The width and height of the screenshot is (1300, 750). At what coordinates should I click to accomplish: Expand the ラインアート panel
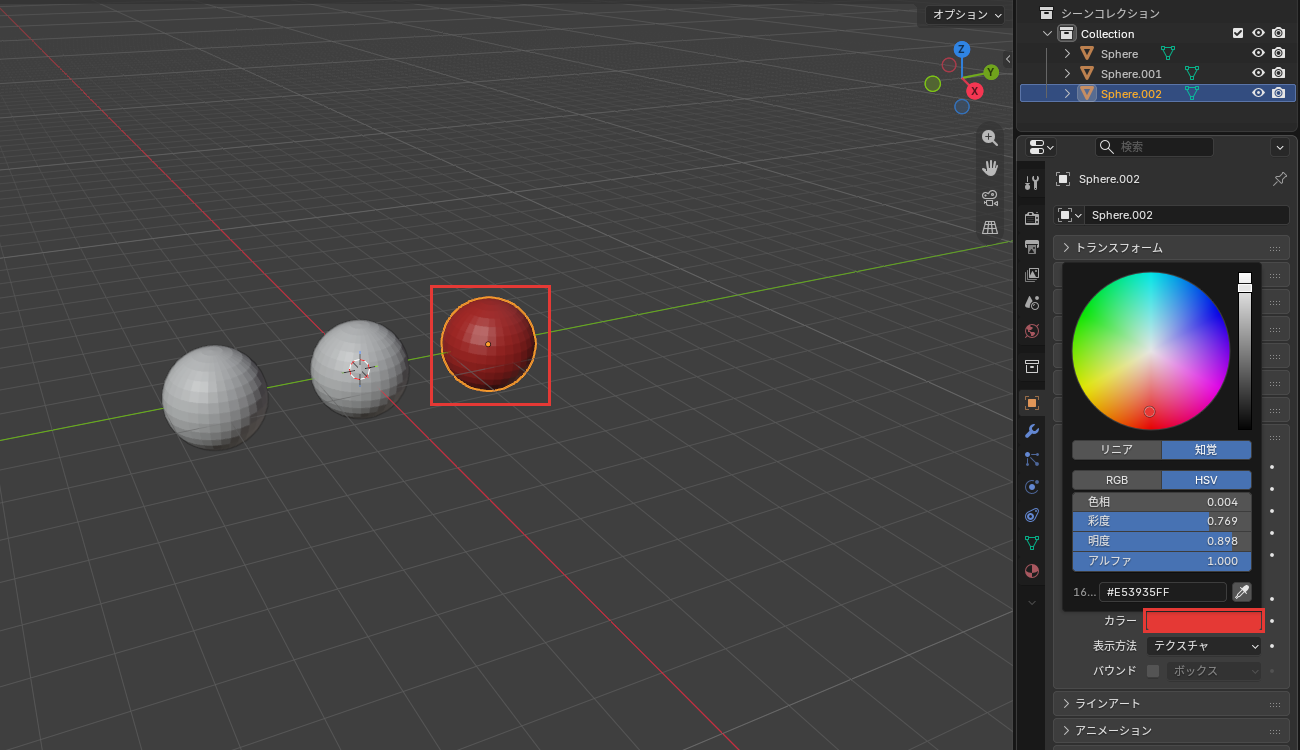[x=1171, y=704]
